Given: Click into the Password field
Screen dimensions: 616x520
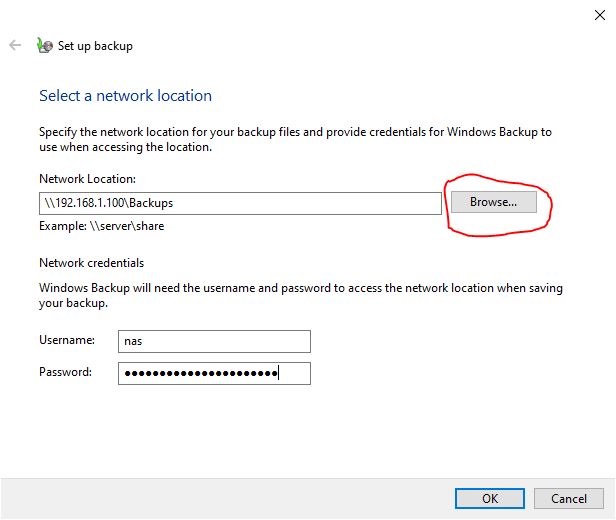Looking at the screenshot, I should [214, 373].
